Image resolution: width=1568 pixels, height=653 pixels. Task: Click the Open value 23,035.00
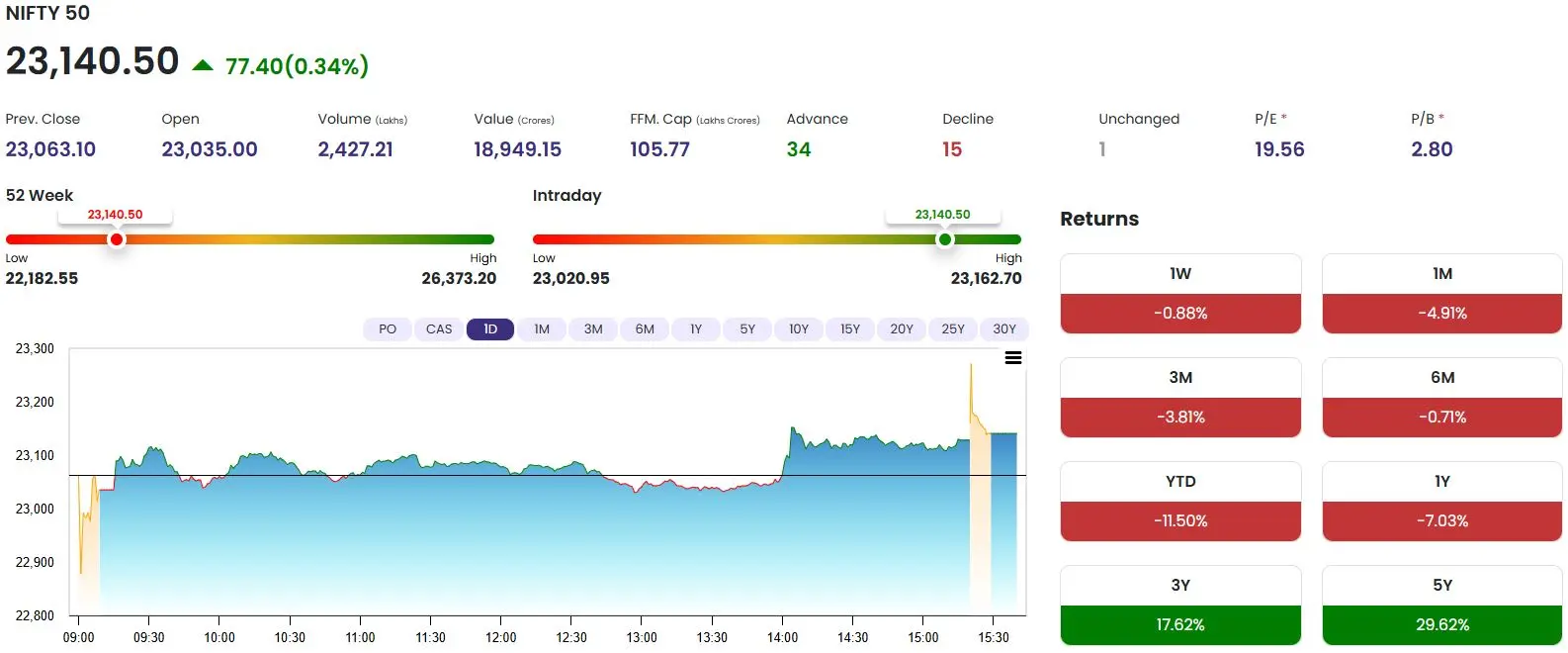[210, 149]
